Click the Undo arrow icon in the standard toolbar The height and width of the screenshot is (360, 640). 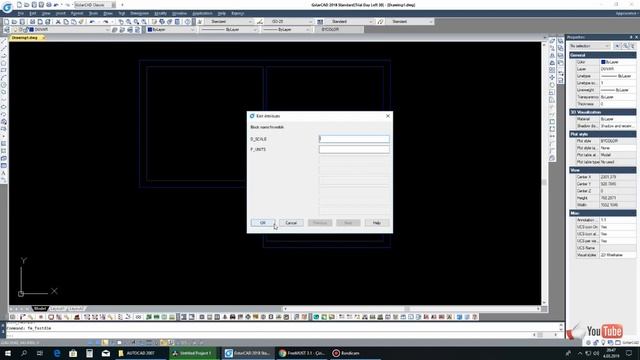pyautogui.click(x=92, y=22)
